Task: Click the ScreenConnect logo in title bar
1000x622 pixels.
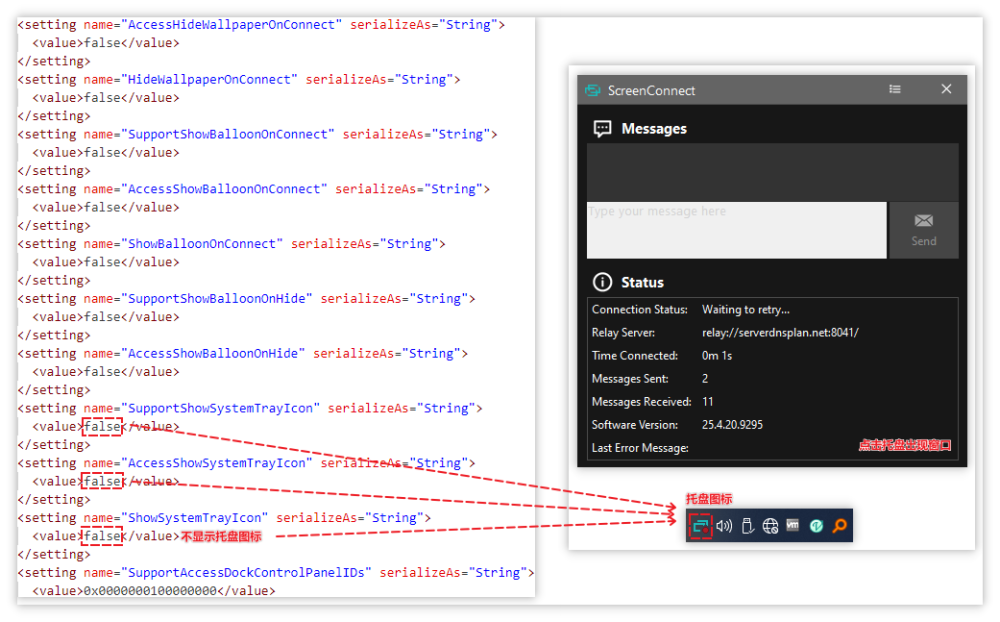Action: click(592, 90)
